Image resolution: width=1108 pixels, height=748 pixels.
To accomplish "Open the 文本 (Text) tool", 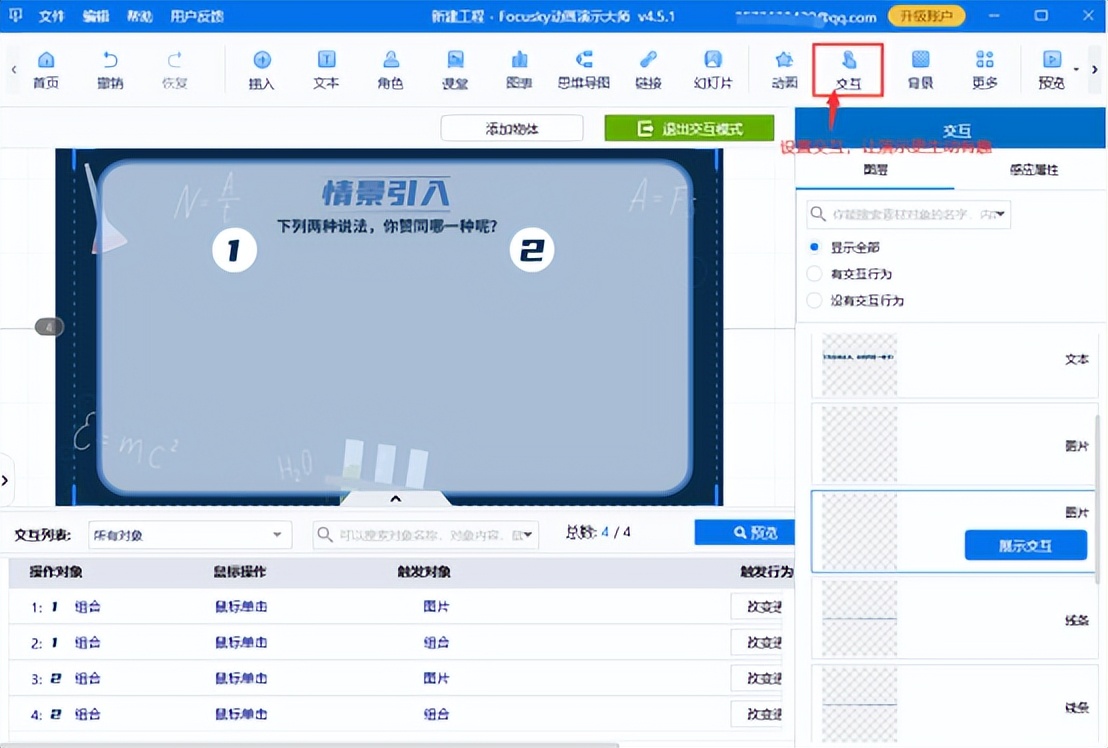I will coord(325,70).
